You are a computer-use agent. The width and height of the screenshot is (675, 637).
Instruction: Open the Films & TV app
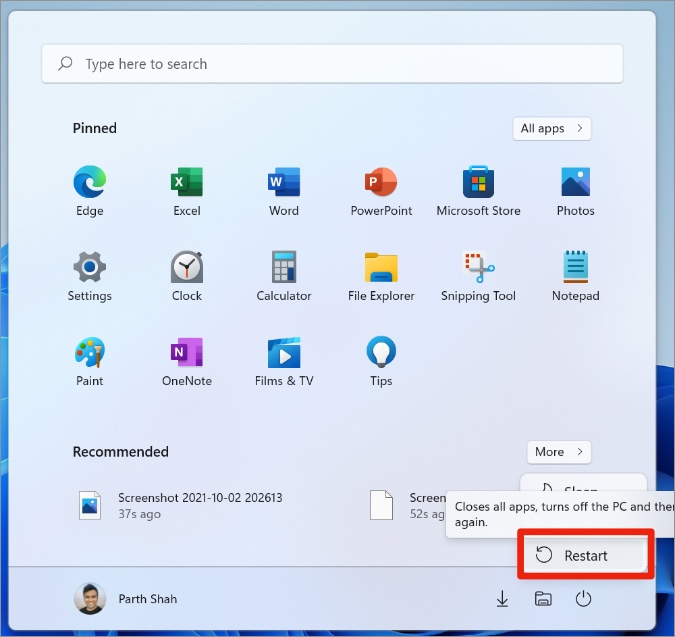coord(284,361)
